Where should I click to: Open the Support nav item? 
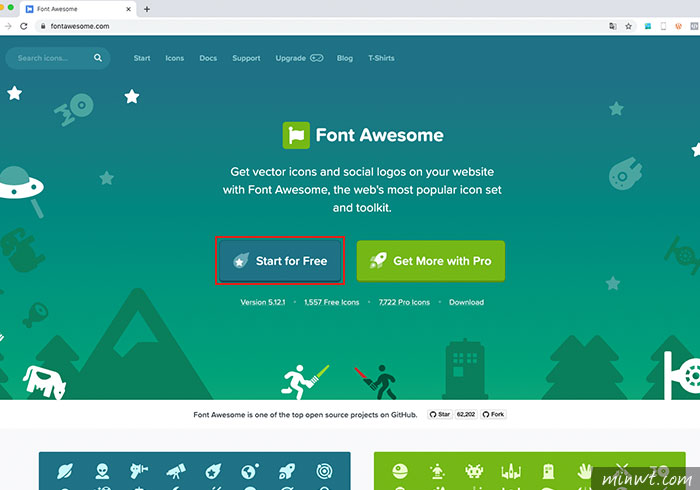pyautogui.click(x=246, y=58)
